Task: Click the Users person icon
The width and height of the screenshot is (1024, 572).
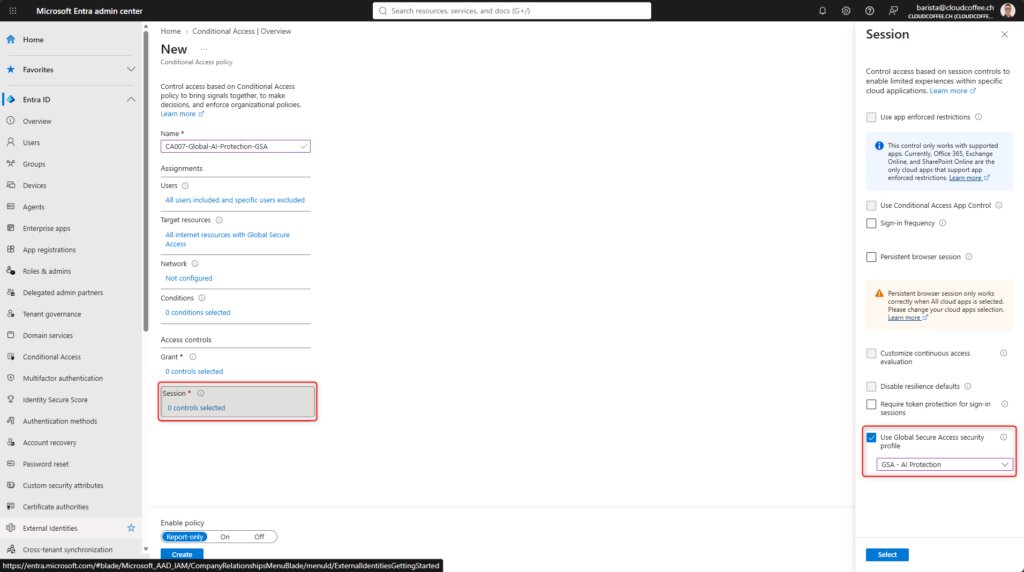Action: (x=10, y=142)
